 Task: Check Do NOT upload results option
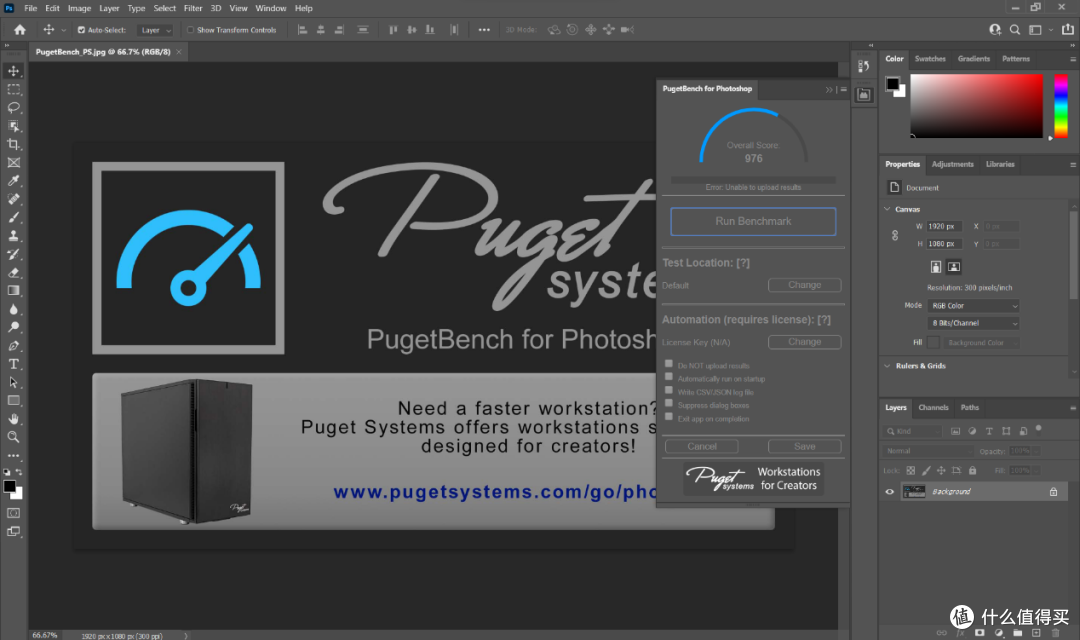click(668, 364)
